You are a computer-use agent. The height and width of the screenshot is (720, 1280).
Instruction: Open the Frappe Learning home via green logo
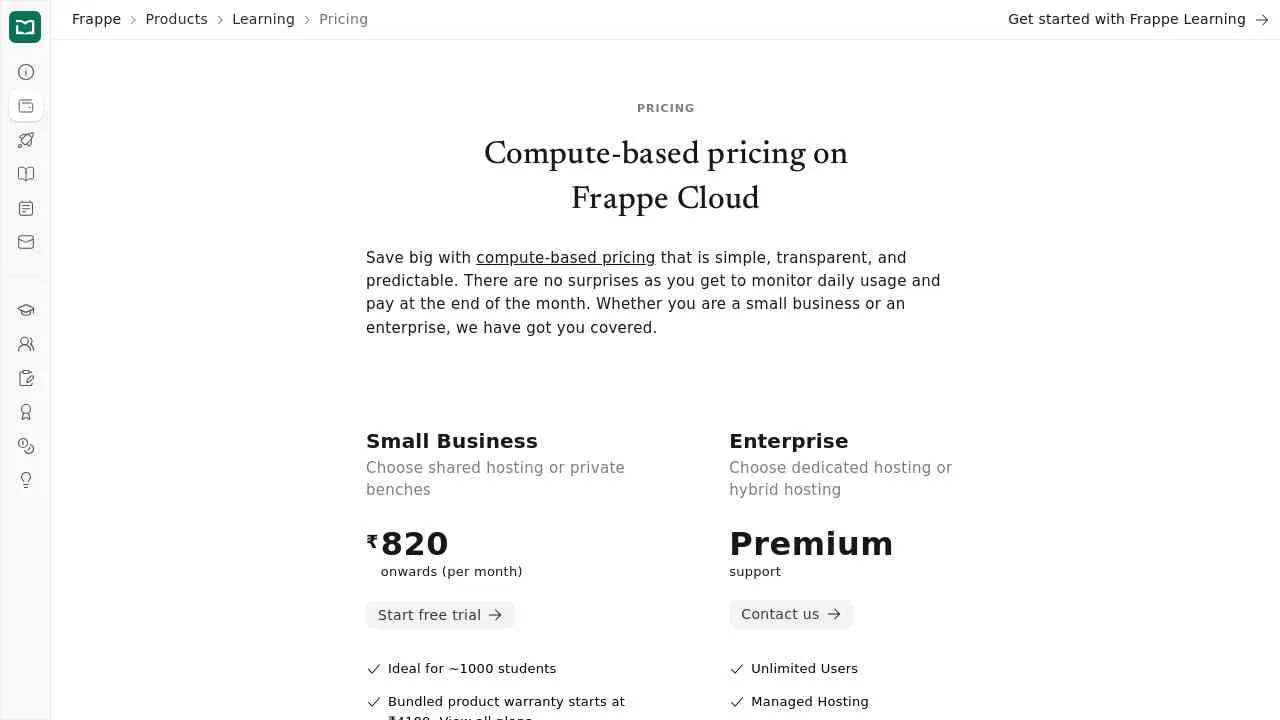click(25, 27)
